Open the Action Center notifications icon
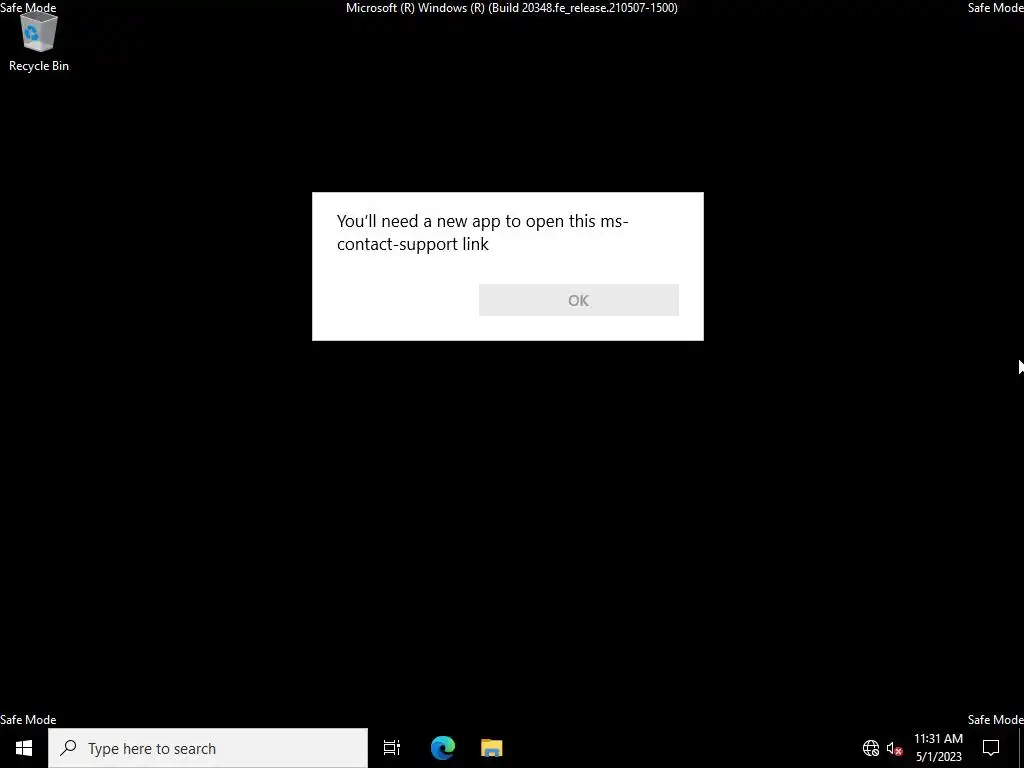 [x=991, y=748]
